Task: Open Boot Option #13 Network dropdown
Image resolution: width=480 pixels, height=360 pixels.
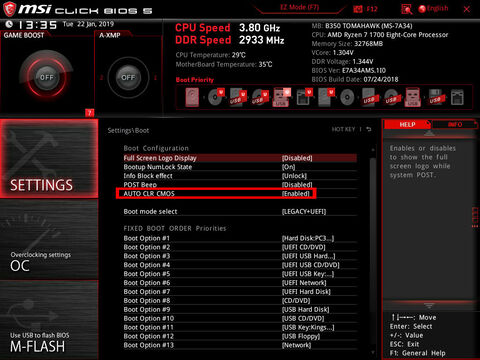Action: click(296, 345)
